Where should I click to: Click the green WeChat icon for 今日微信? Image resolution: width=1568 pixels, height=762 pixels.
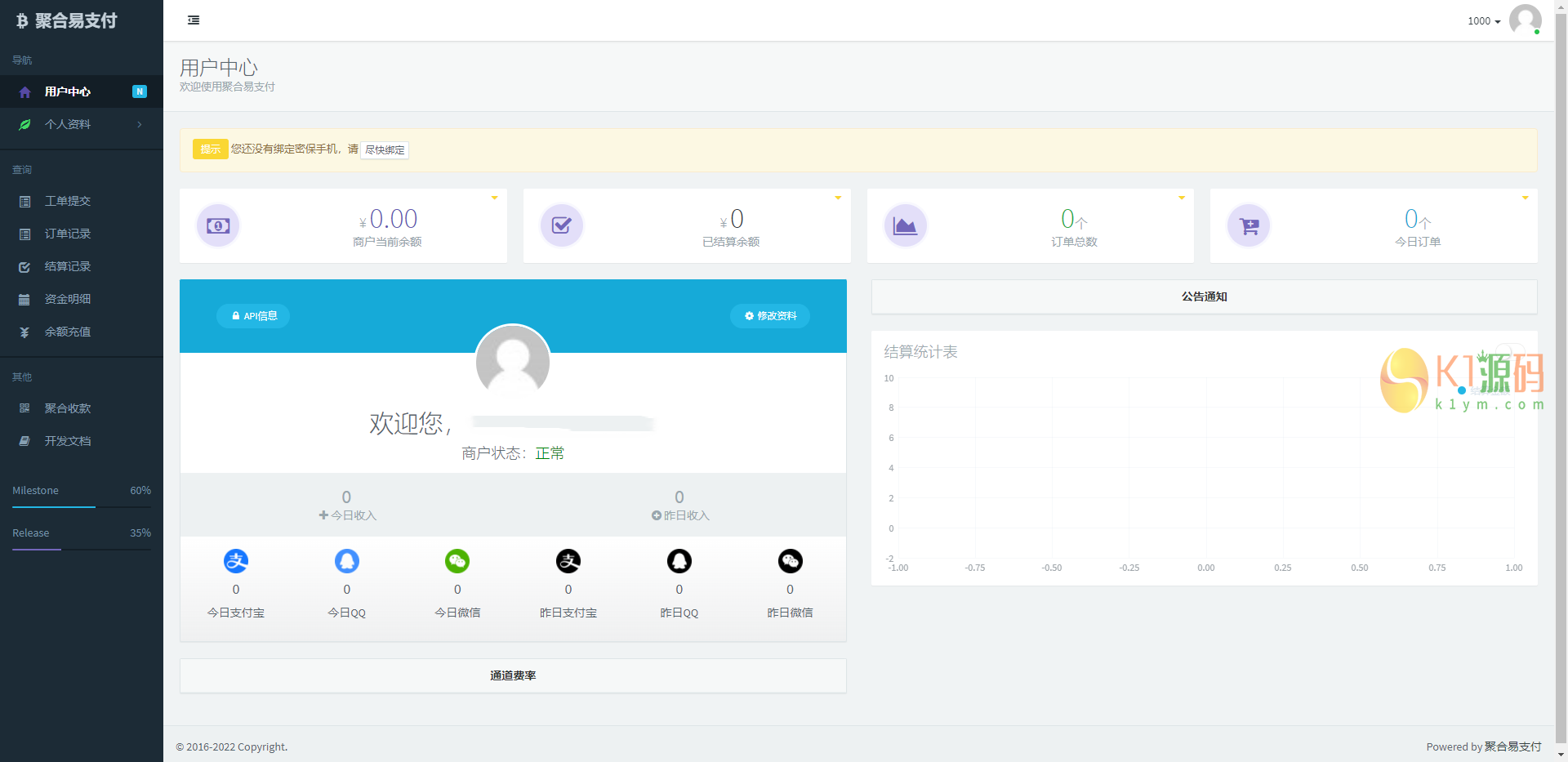[457, 561]
